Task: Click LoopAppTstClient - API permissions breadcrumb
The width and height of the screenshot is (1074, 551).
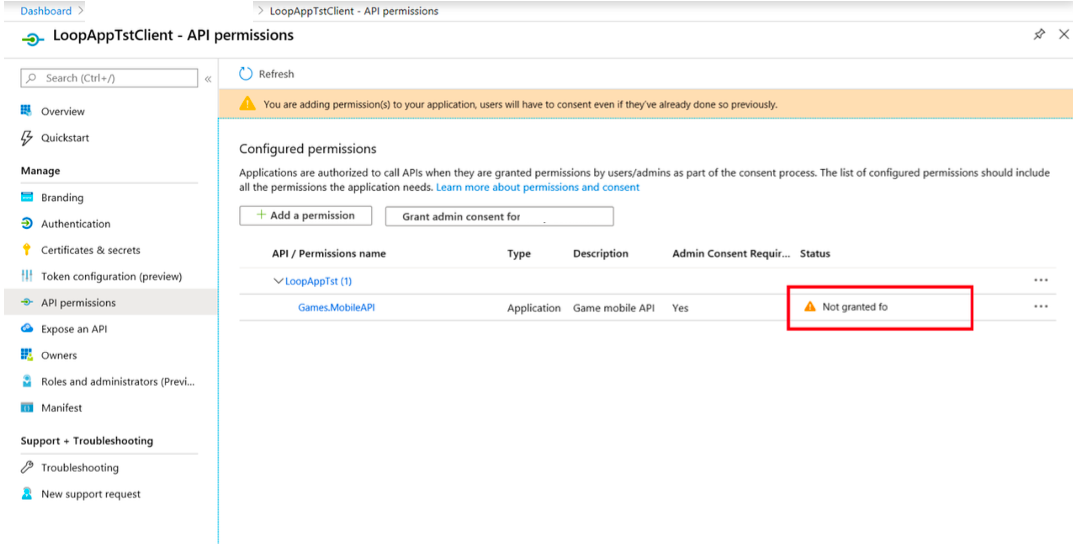Action: (x=354, y=11)
